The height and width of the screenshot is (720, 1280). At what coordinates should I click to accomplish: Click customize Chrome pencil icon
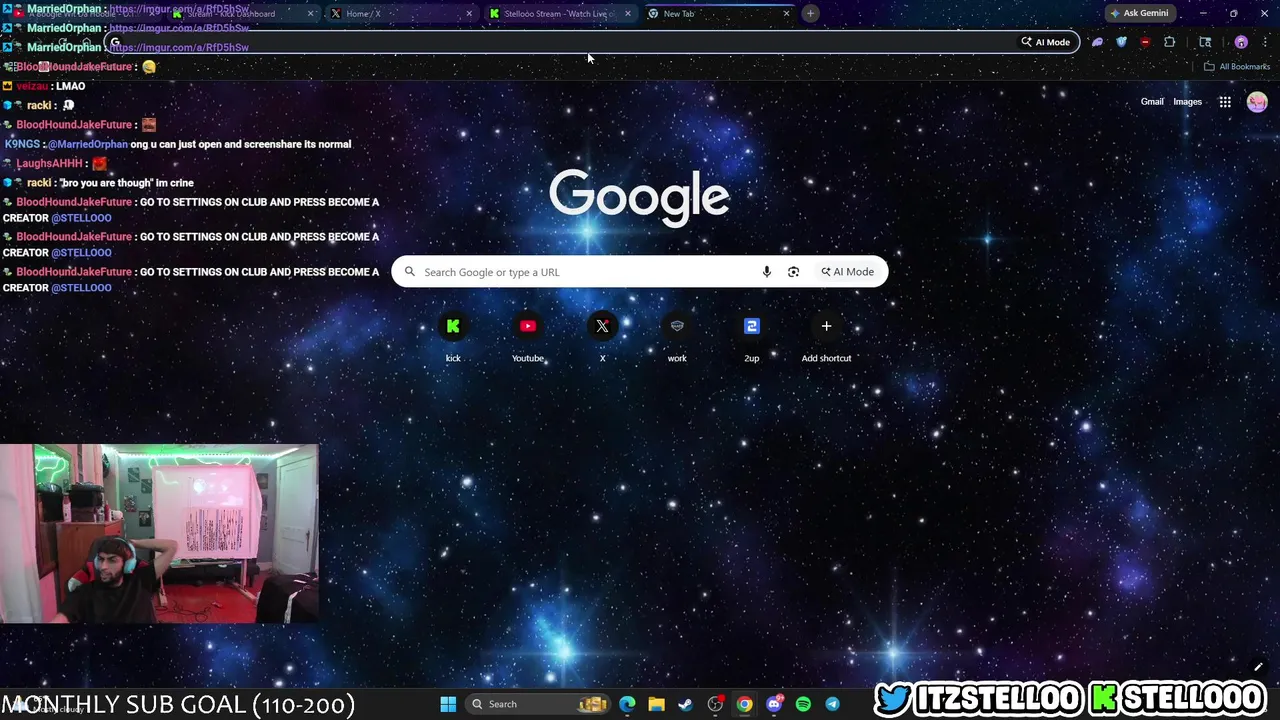pos(1258,667)
